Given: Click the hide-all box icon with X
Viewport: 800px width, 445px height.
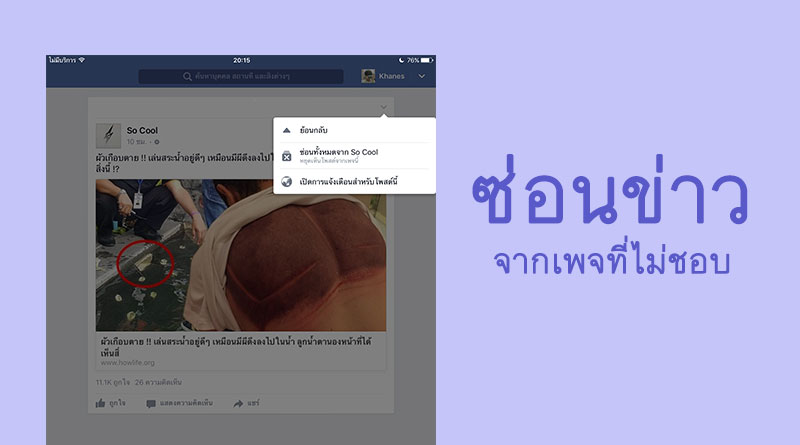Looking at the screenshot, I should pos(287,156).
